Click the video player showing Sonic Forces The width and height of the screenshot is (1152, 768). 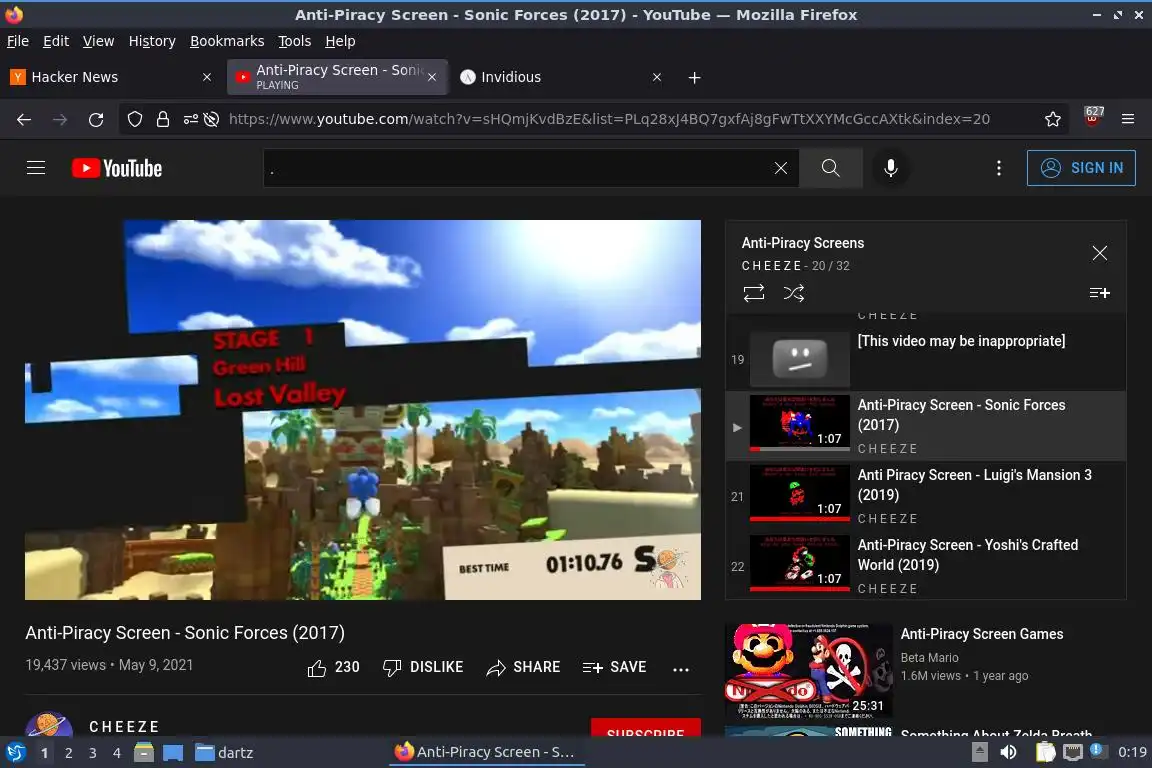[x=363, y=410]
